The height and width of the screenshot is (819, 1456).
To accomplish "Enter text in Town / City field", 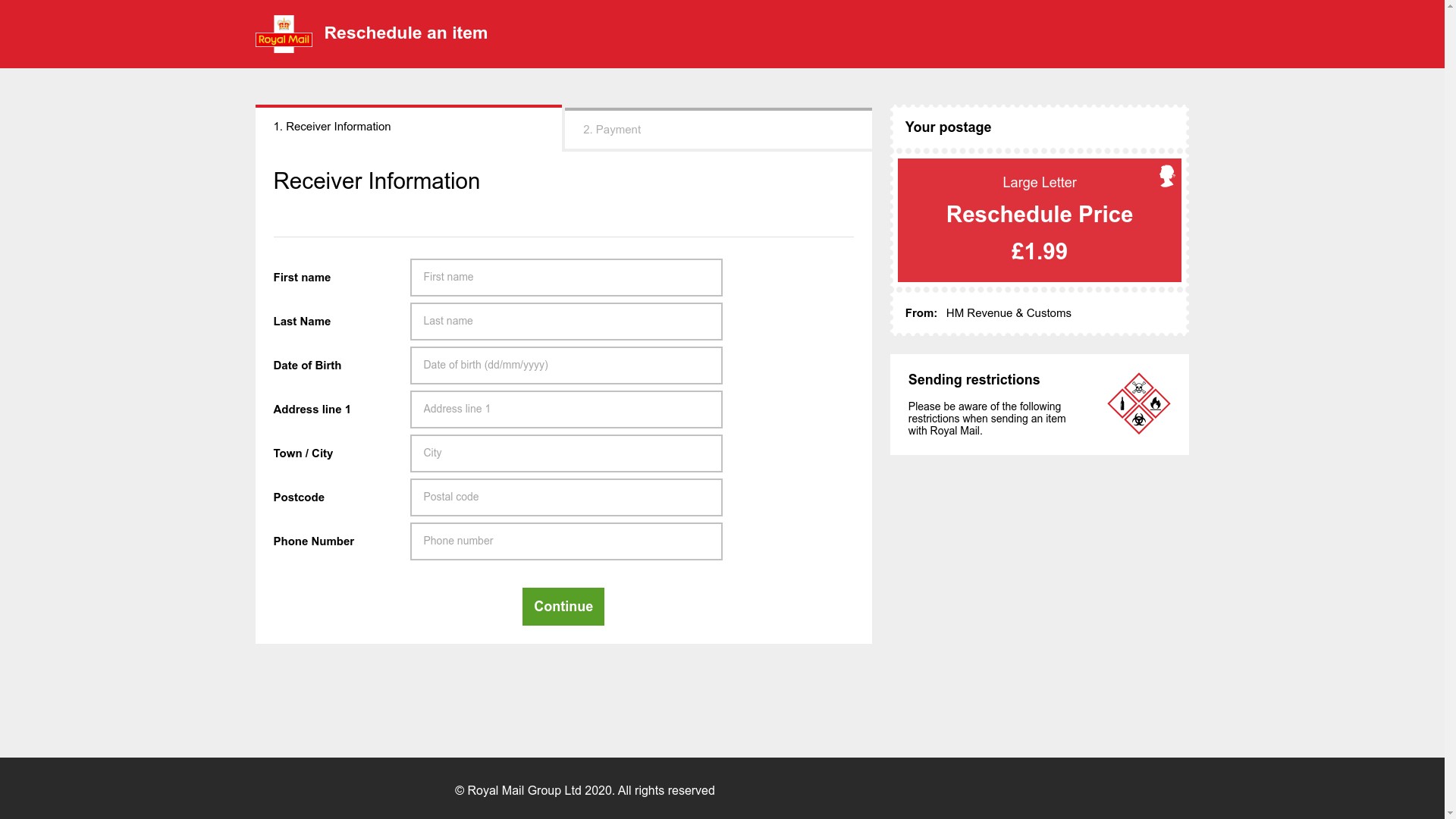I will point(566,453).
